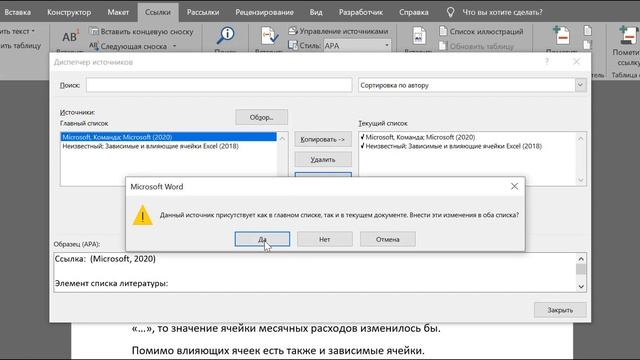
Task: Click inside the Поиск field
Action: coord(219,85)
